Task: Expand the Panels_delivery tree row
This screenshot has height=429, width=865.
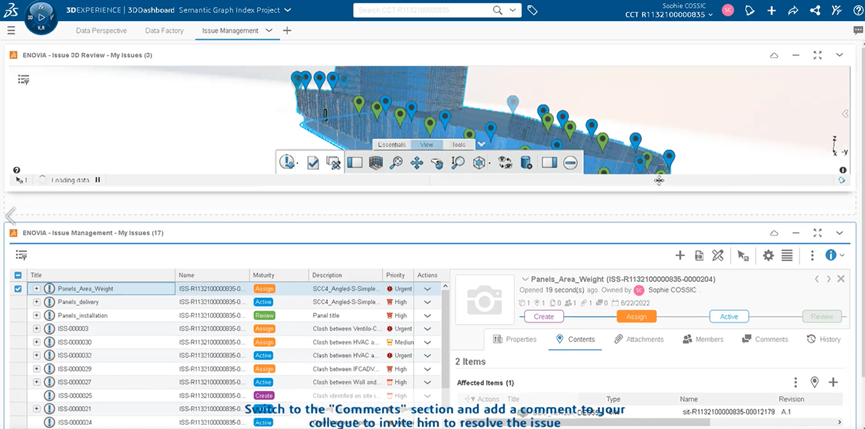Action: coord(36,302)
